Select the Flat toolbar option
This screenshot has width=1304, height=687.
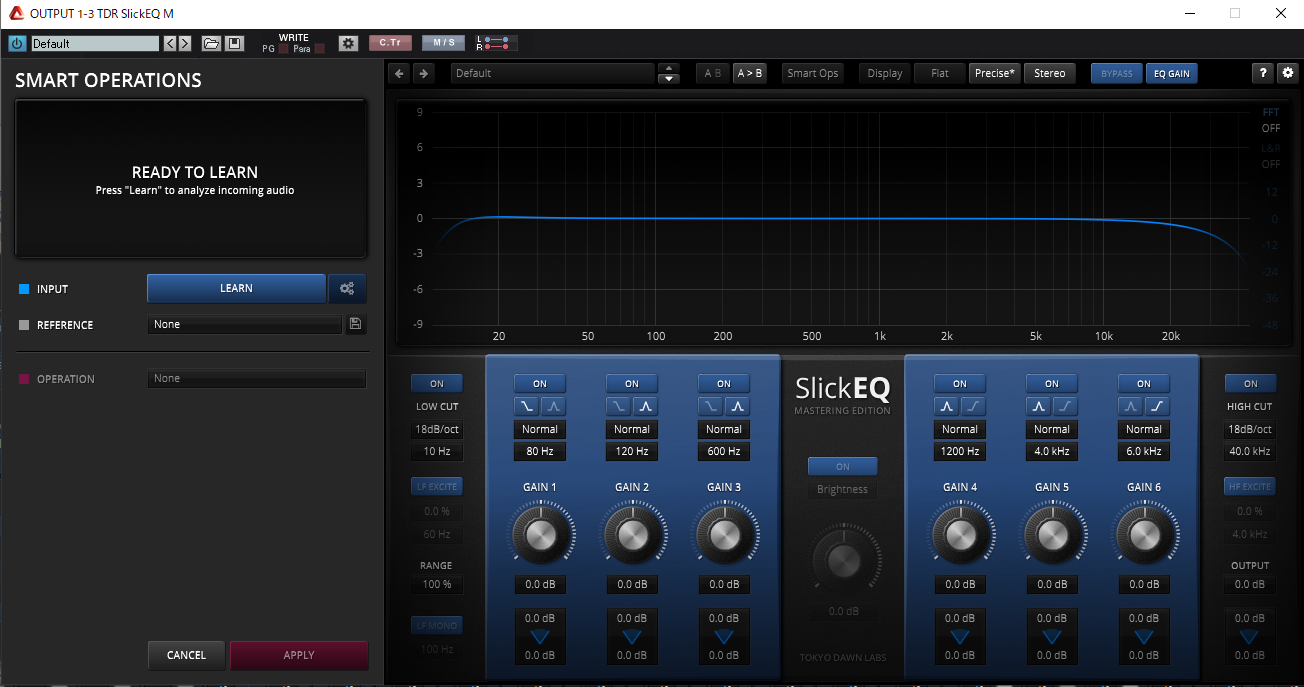point(940,73)
